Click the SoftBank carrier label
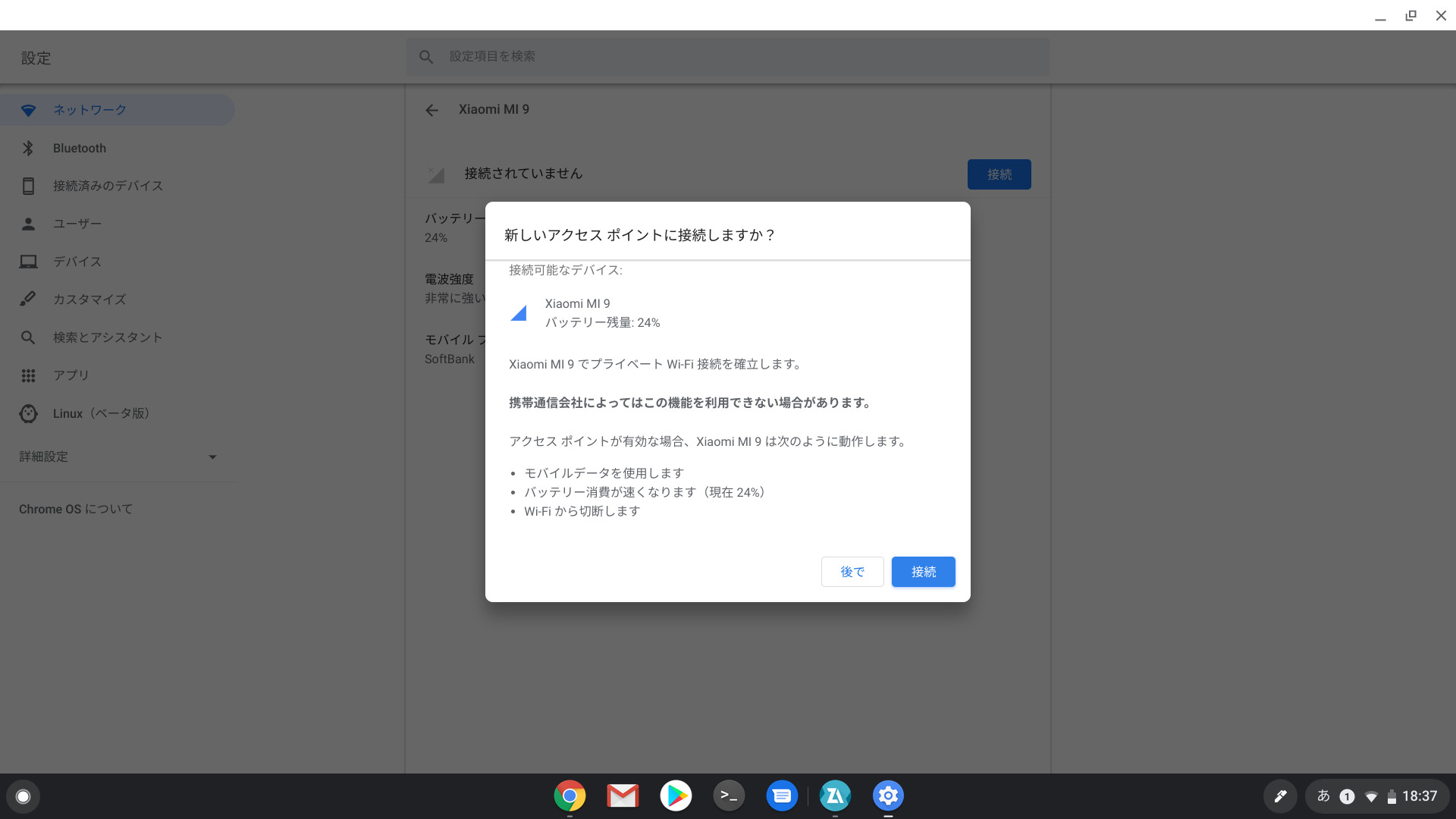This screenshot has width=1456, height=819. pos(449,359)
